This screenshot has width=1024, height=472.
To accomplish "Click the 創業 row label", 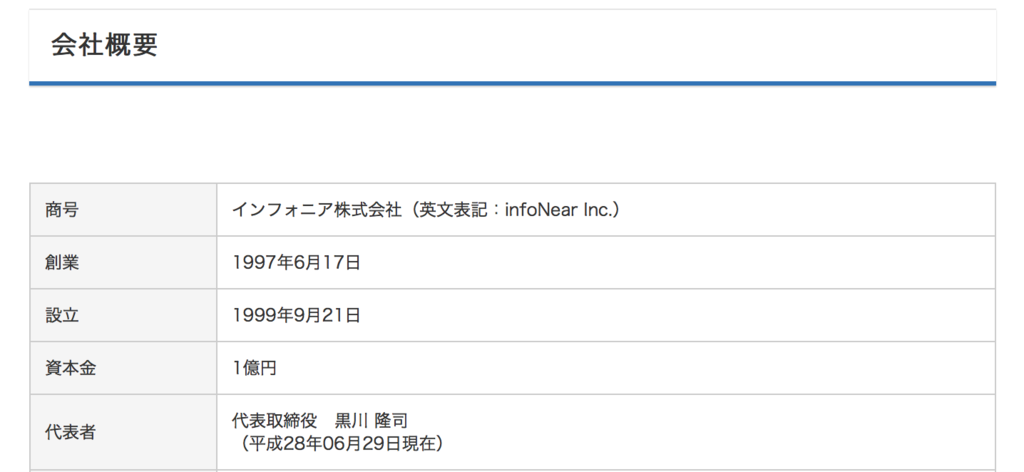I will point(61,263).
